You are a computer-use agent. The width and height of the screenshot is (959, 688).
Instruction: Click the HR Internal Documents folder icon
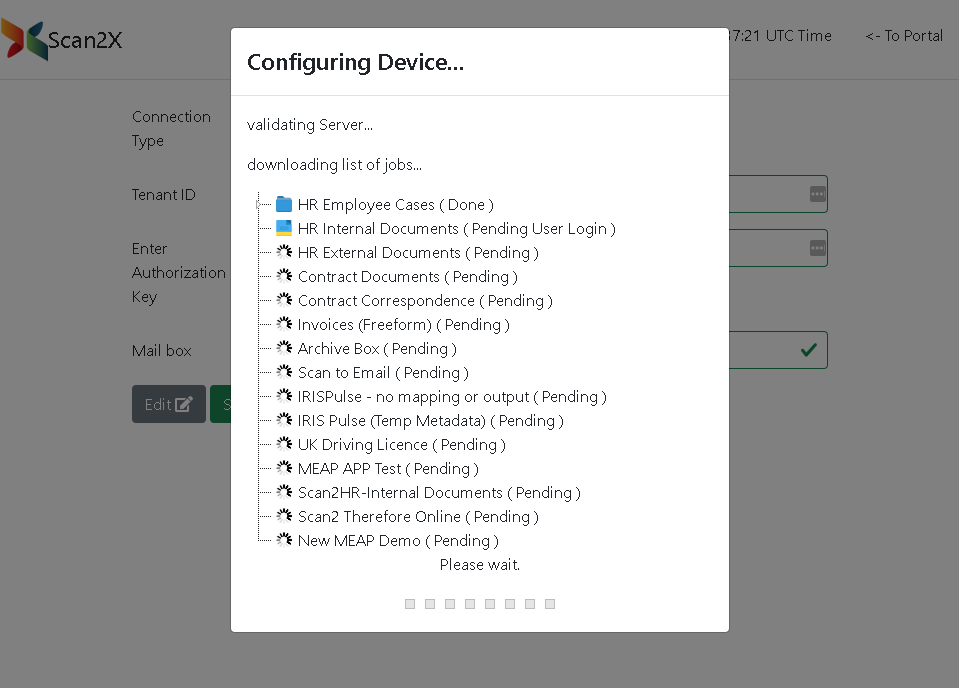[x=284, y=228]
